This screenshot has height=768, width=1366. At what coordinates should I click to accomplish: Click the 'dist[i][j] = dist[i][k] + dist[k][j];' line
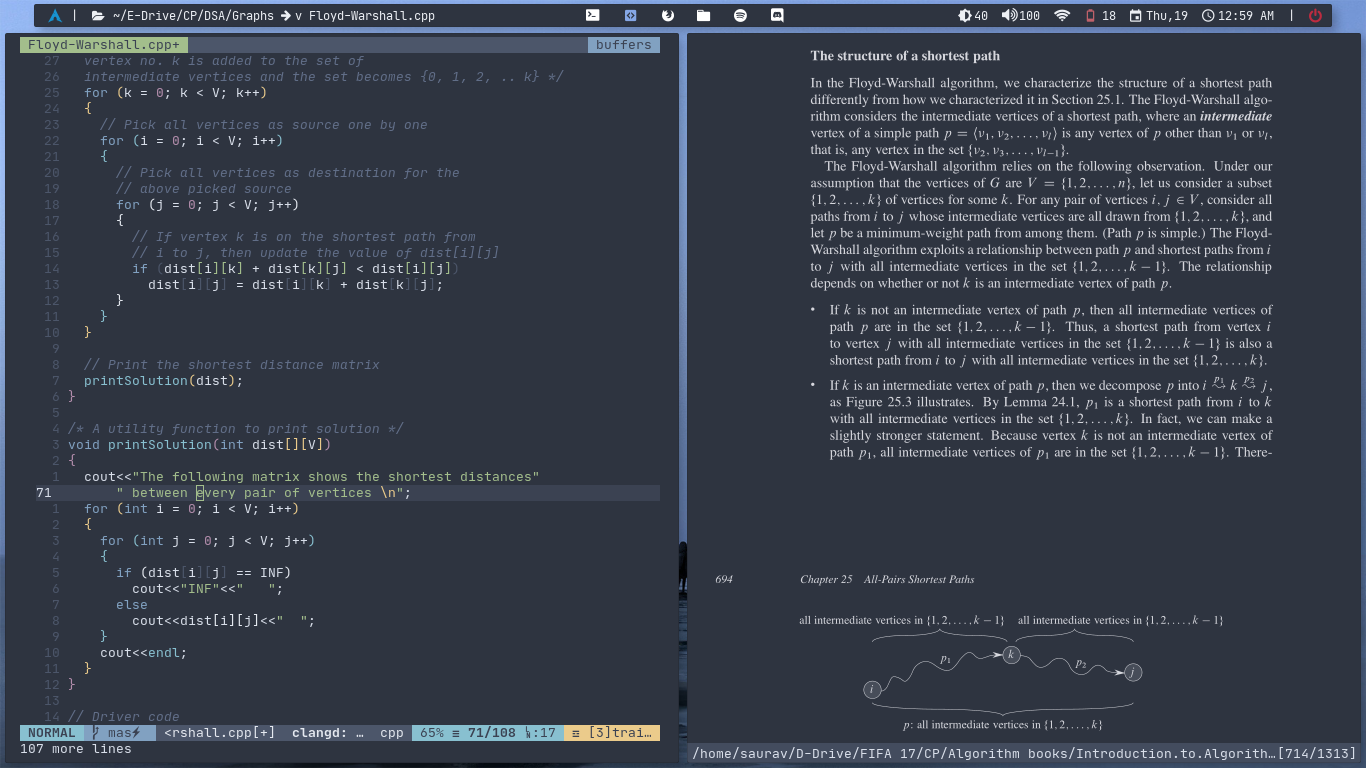pos(295,285)
